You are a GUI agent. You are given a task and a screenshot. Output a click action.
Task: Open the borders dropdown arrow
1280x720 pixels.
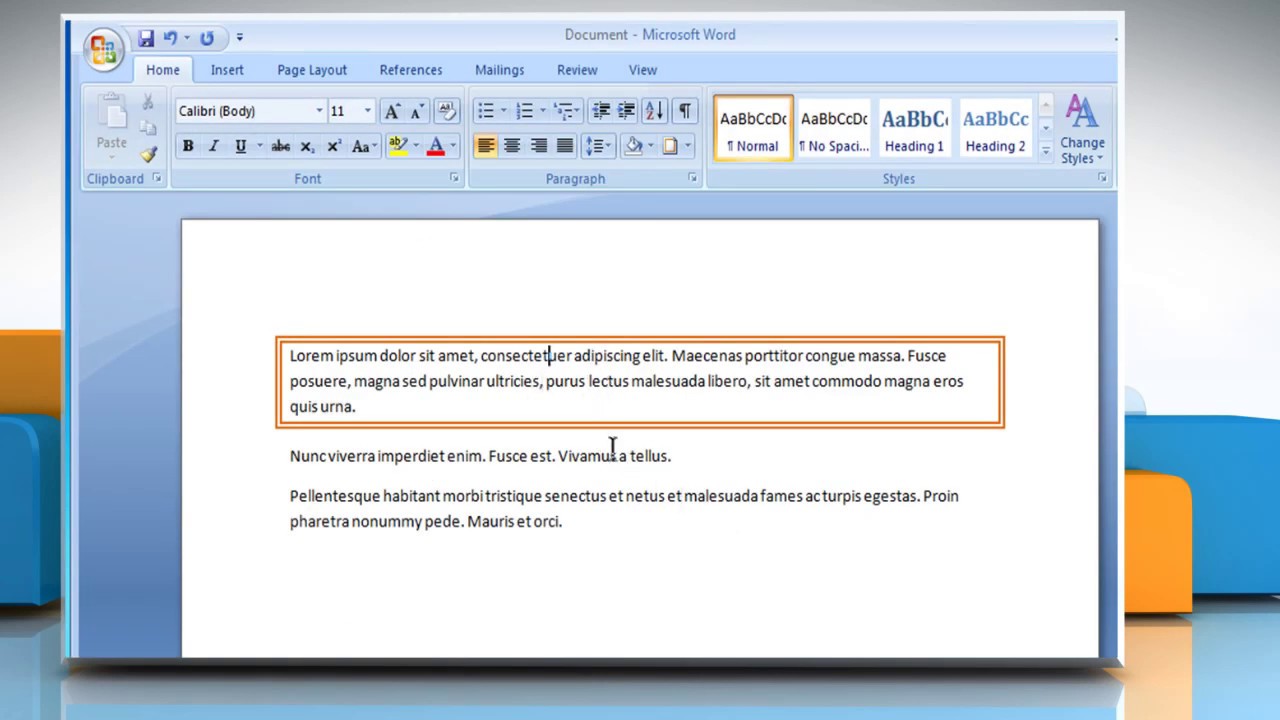(x=688, y=146)
